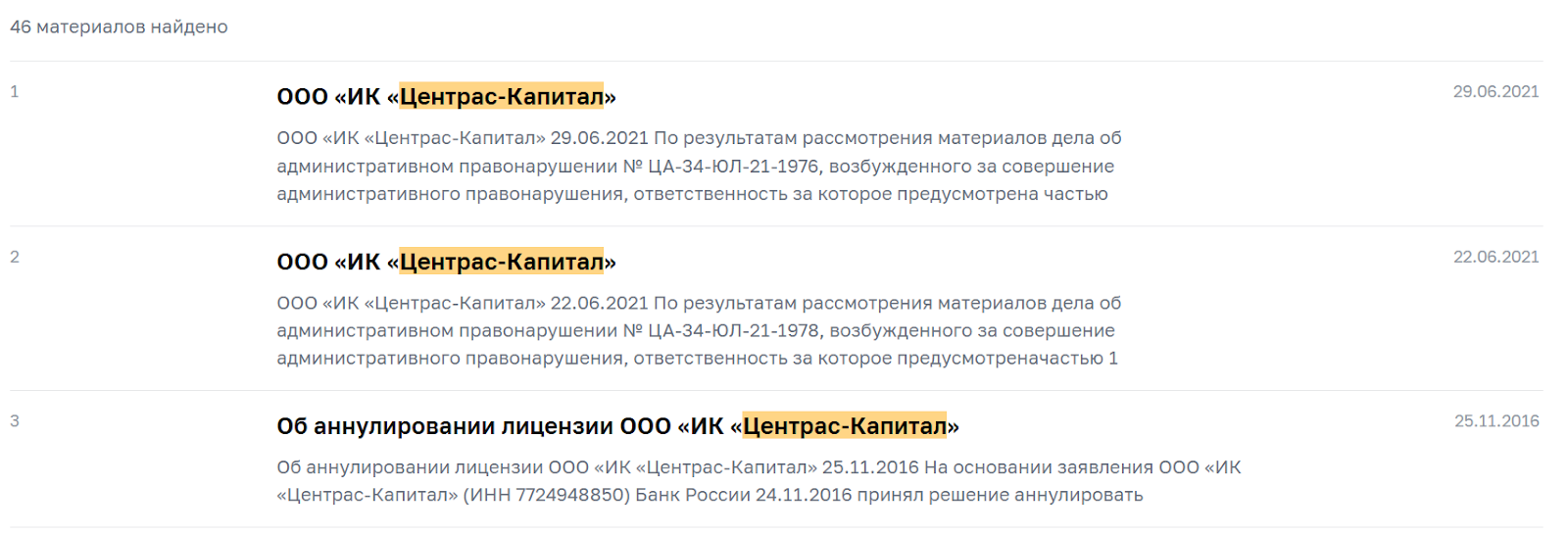Click case number ЦА-34-ЮЛ-21-1978 in the snippet
Screen dimensions: 1568x535
point(733,331)
